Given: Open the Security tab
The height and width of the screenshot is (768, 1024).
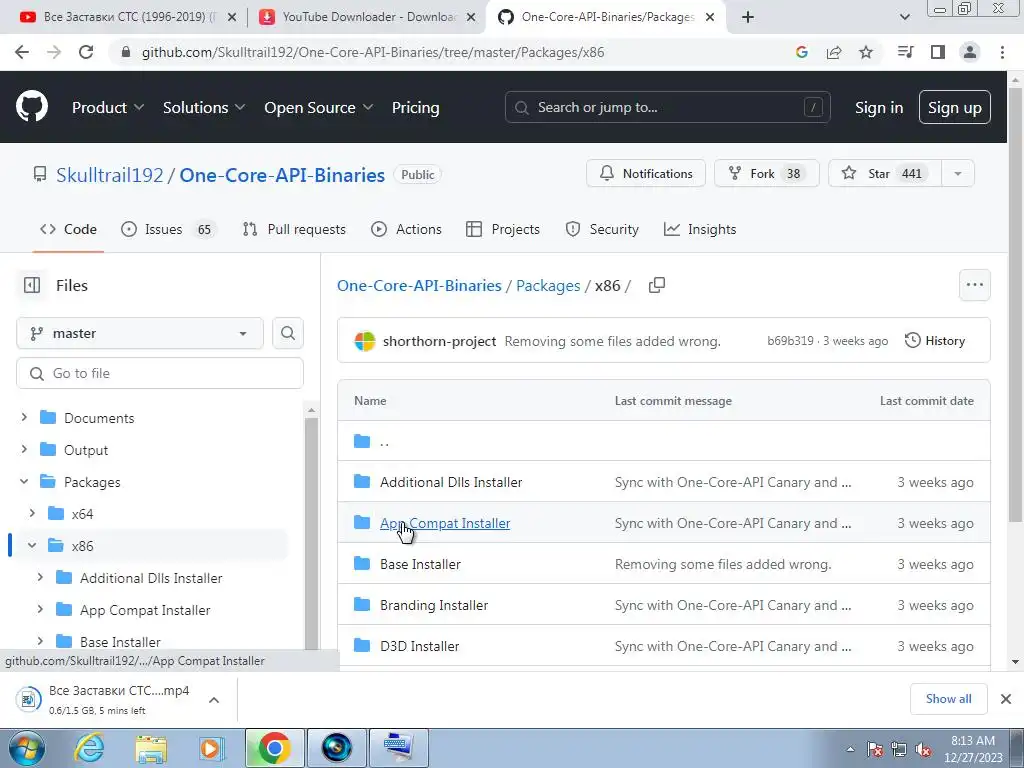Looking at the screenshot, I should pos(602,229).
